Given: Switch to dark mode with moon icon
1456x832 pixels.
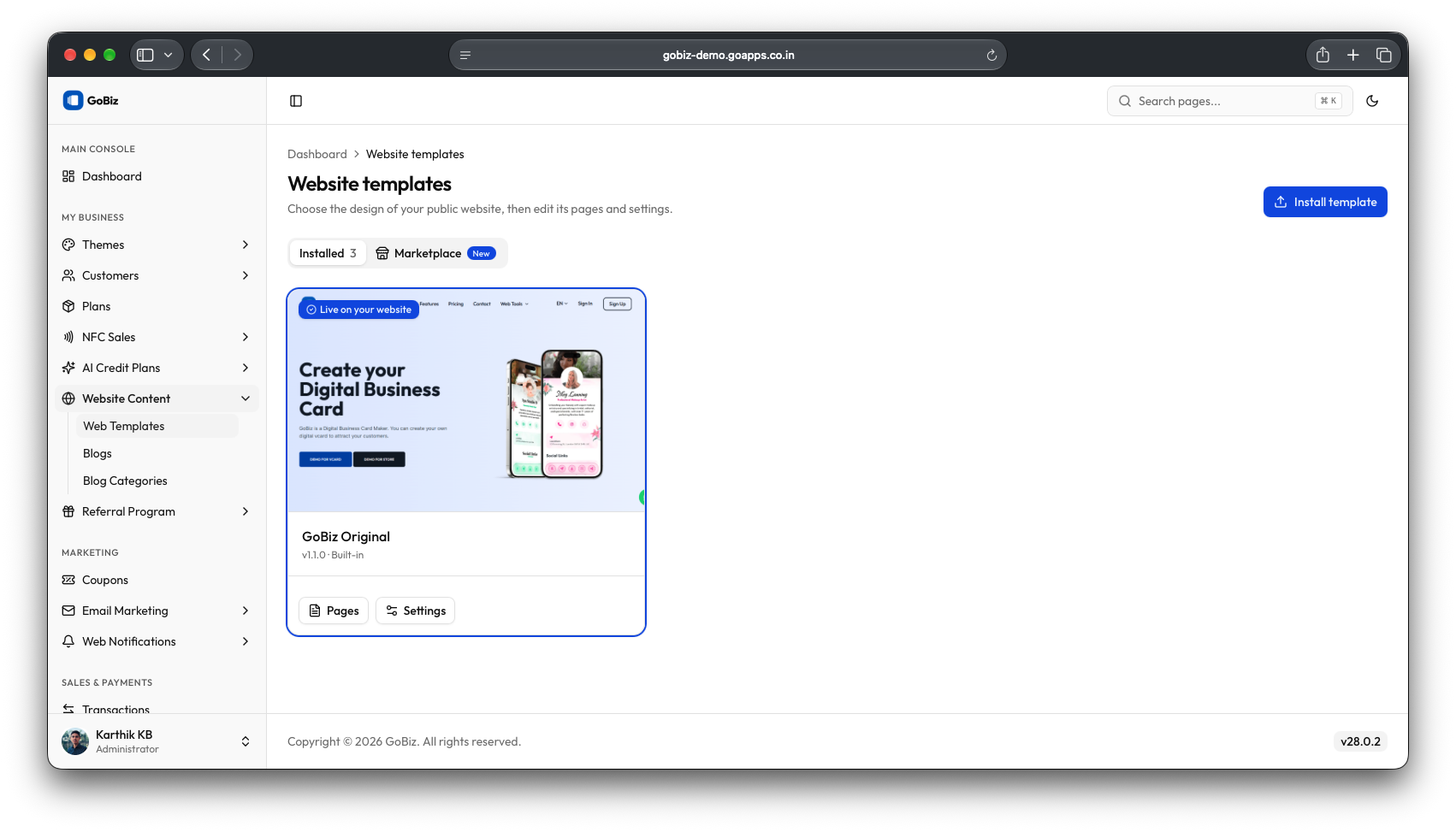Looking at the screenshot, I should 1372,101.
